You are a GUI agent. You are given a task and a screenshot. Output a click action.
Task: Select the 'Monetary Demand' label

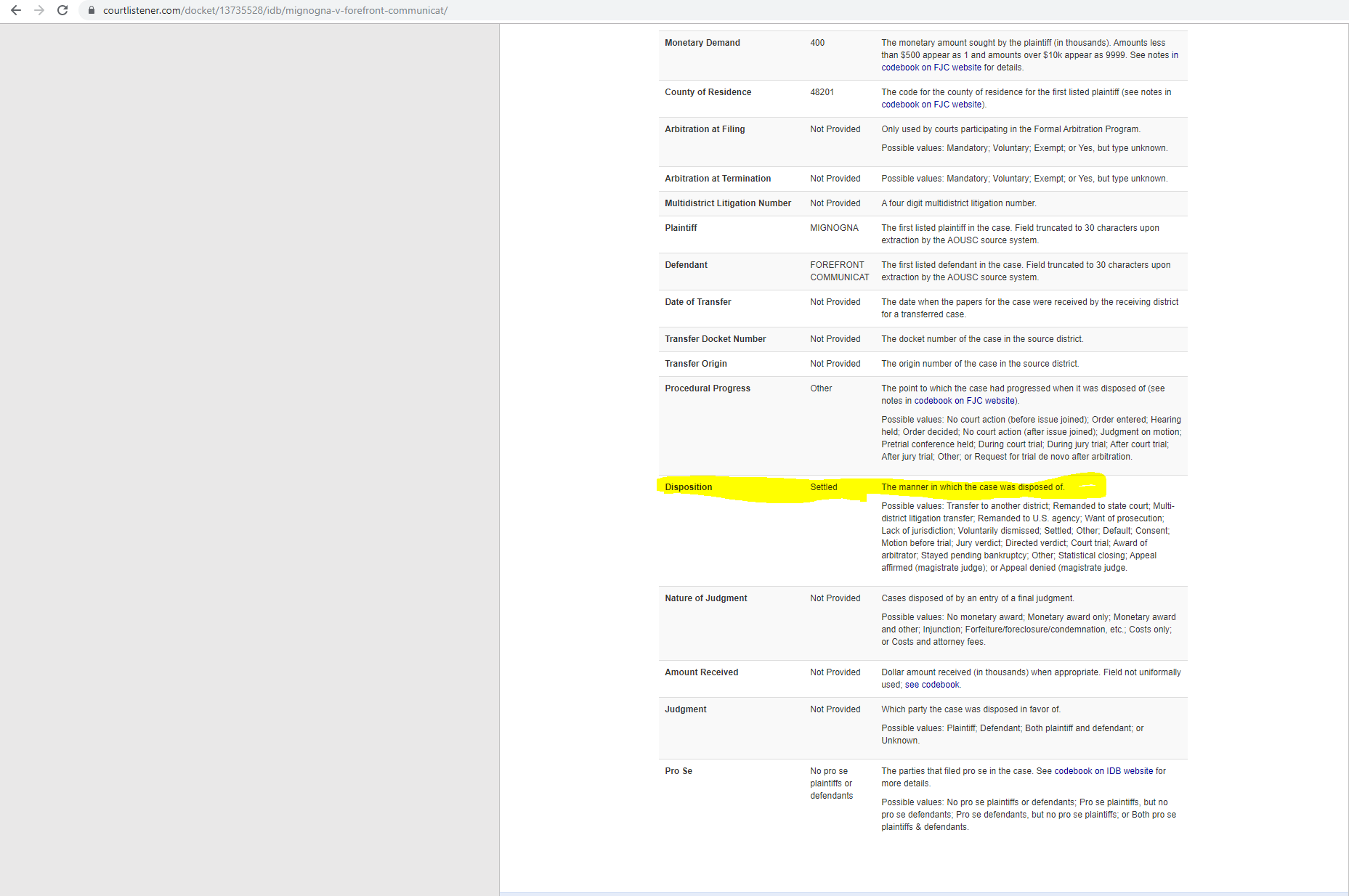tap(702, 43)
